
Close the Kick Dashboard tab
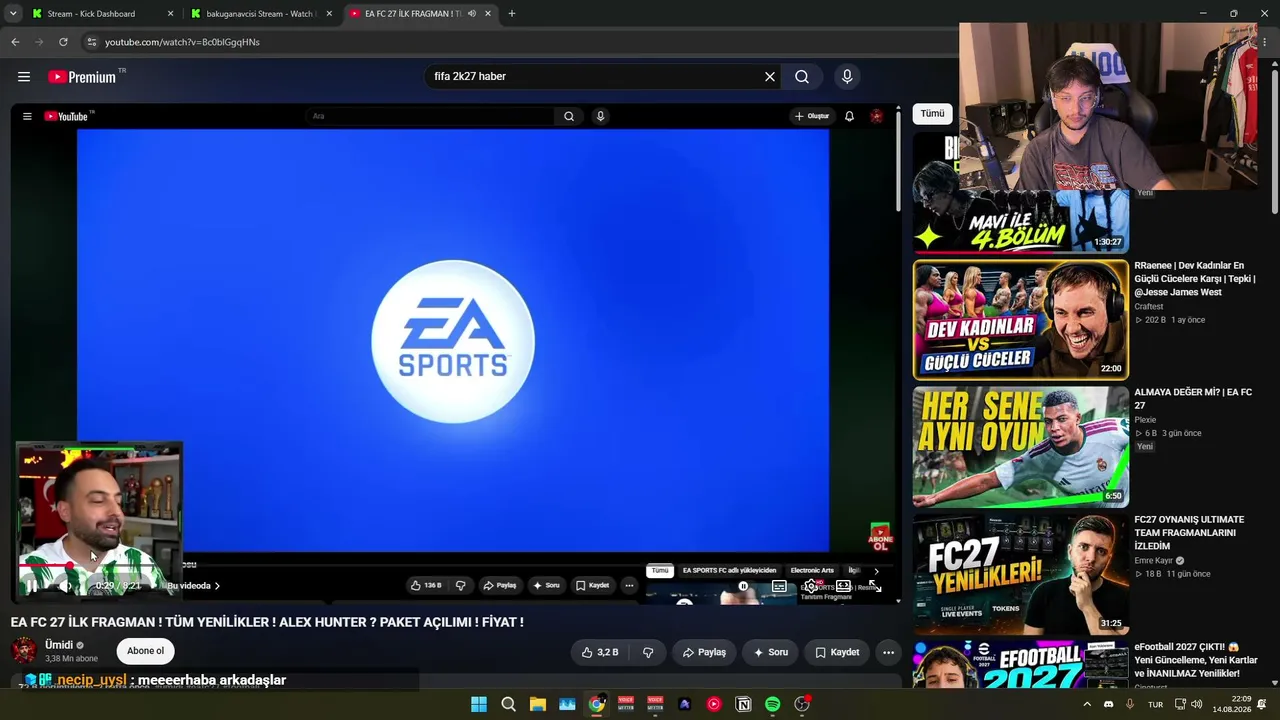point(170,14)
